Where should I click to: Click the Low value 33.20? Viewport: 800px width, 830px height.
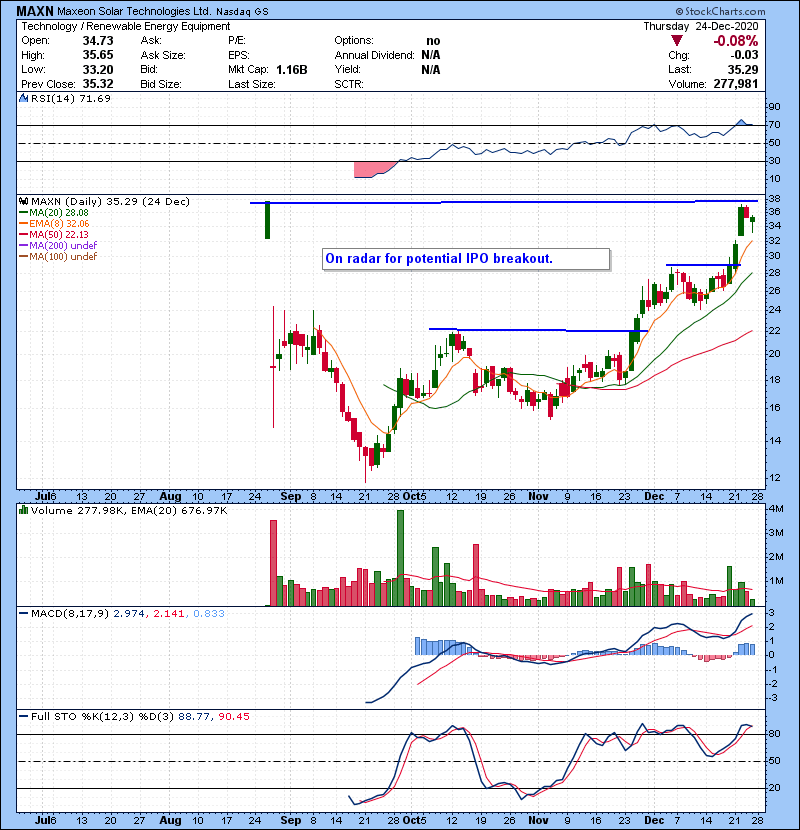[98, 69]
